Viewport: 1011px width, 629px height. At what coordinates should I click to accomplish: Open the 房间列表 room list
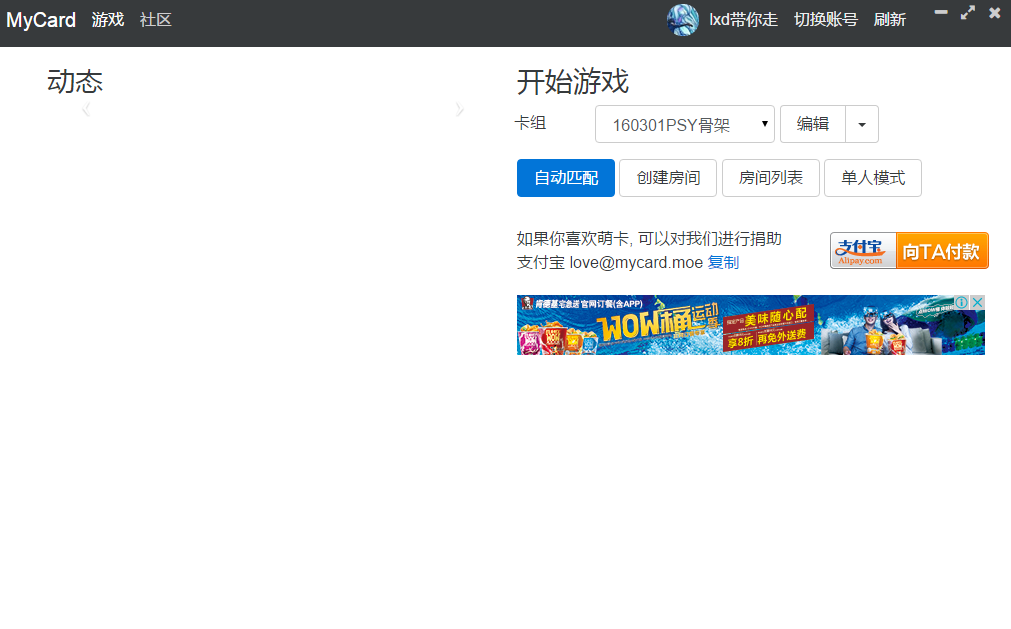click(x=770, y=178)
